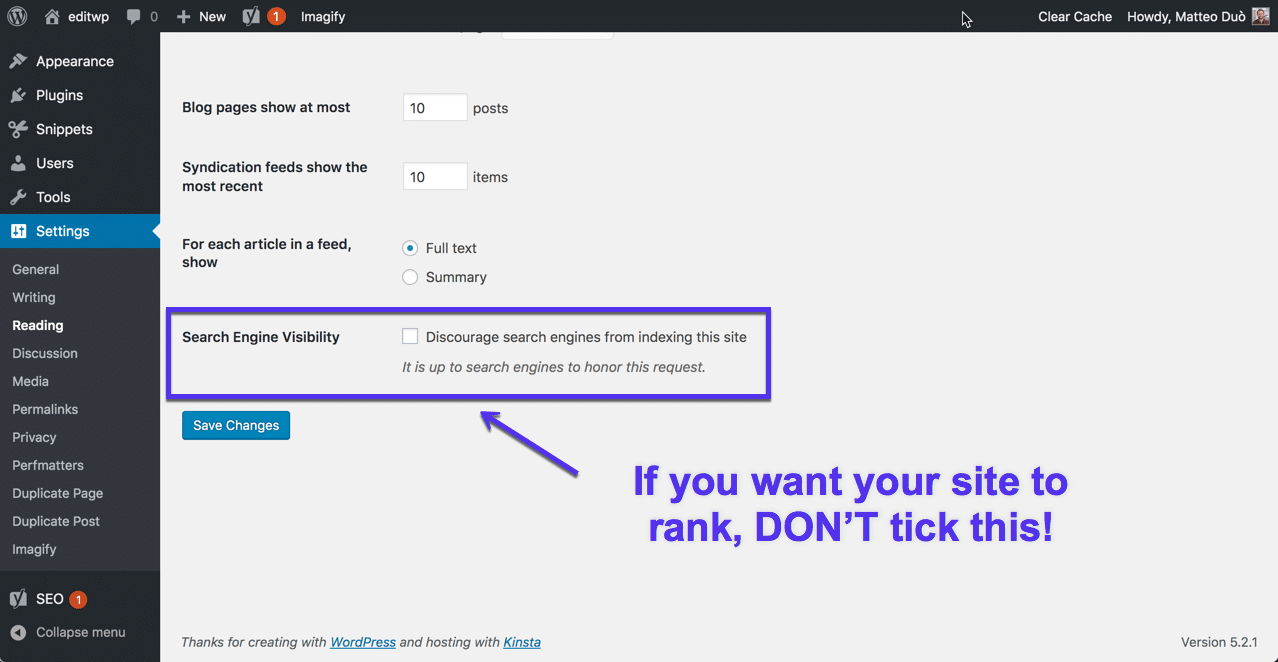Click the Collapse menu arrow icon
The height and width of the screenshot is (662, 1278).
click(x=16, y=632)
